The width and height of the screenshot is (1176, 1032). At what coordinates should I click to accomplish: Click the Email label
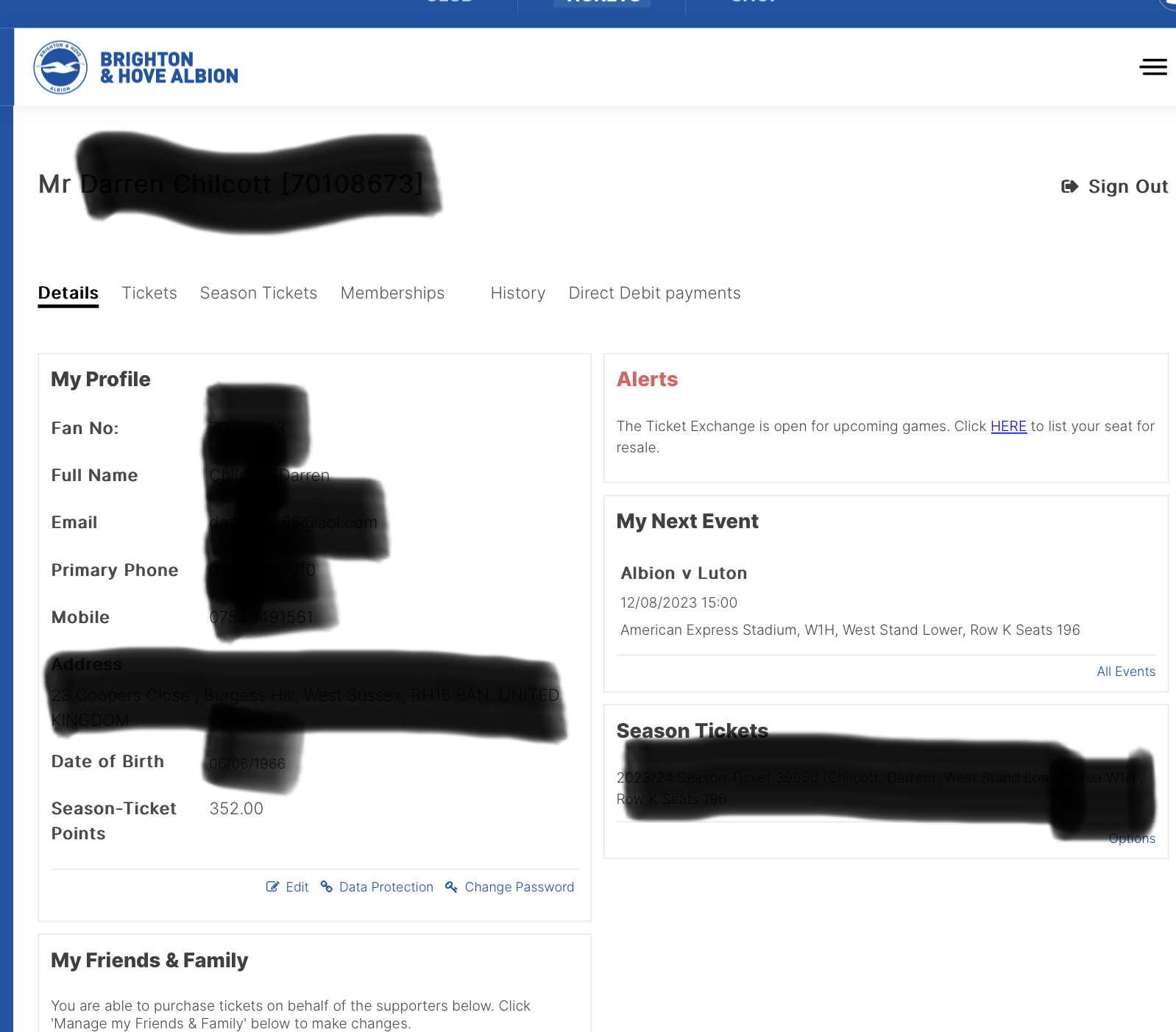[74, 522]
